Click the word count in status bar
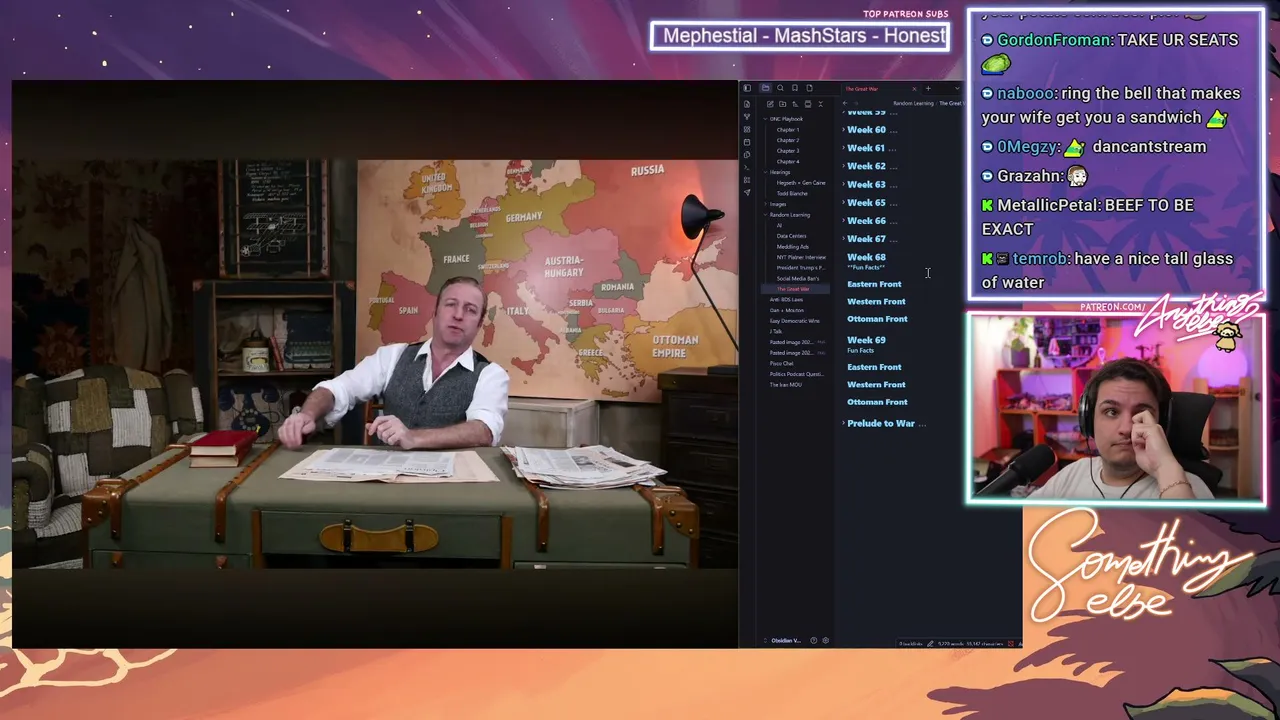1280x720 pixels. (950, 643)
